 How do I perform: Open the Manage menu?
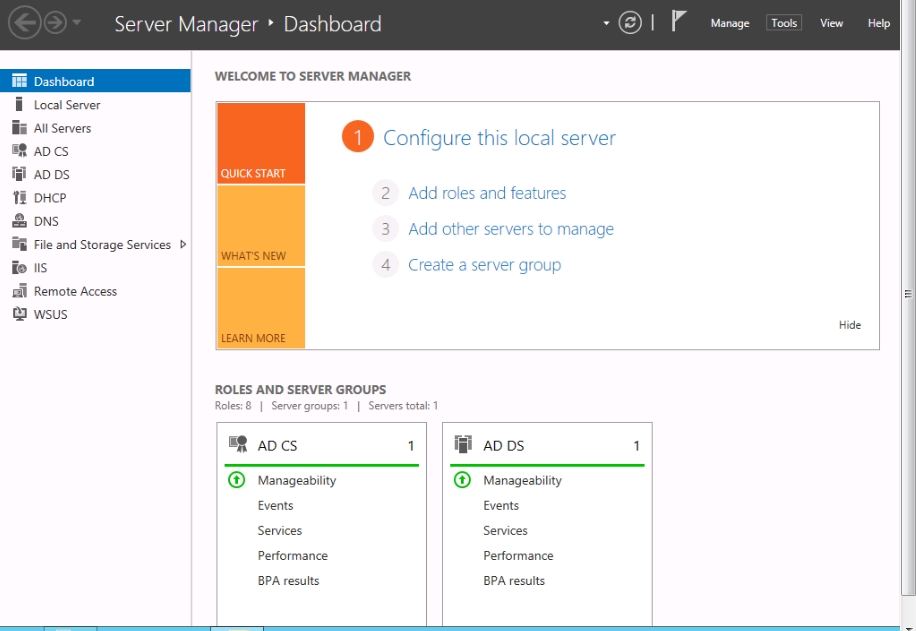729,23
